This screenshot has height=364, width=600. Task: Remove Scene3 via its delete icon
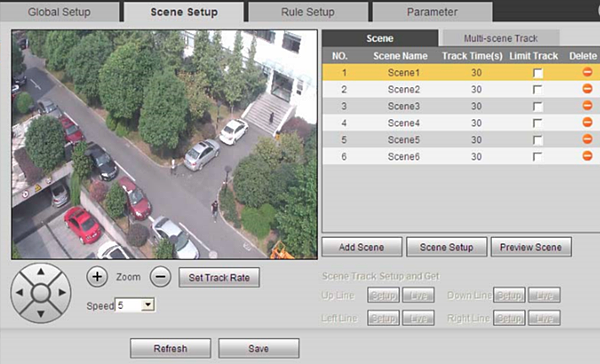[x=587, y=106]
